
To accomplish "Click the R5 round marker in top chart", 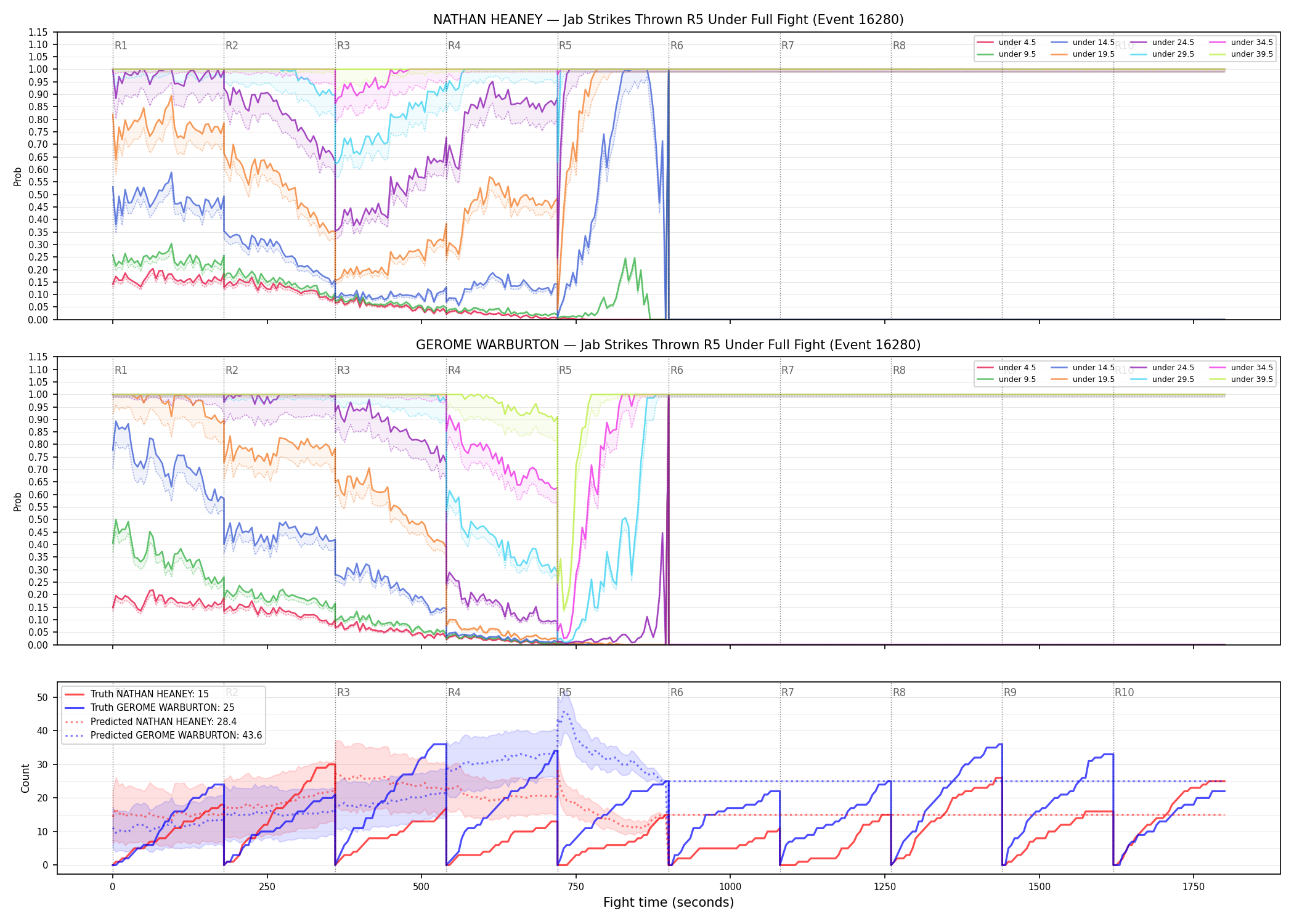I will tap(565, 46).
